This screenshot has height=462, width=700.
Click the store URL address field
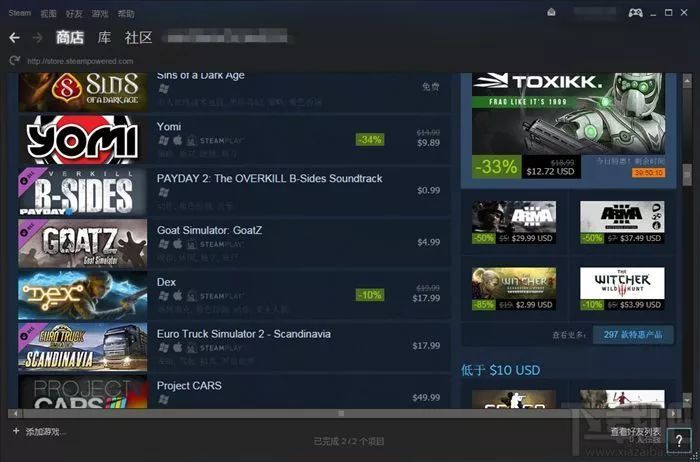80,61
